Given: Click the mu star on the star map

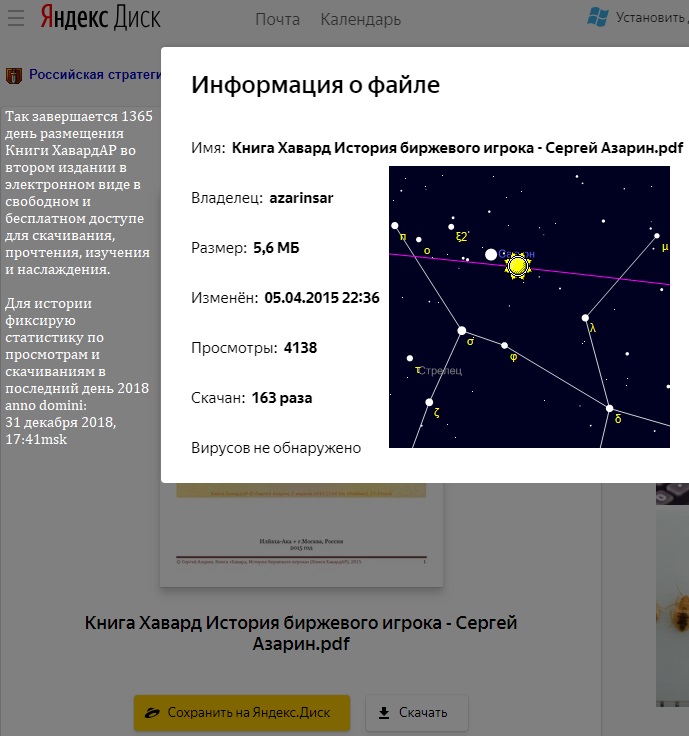Looking at the screenshot, I should point(656,238).
